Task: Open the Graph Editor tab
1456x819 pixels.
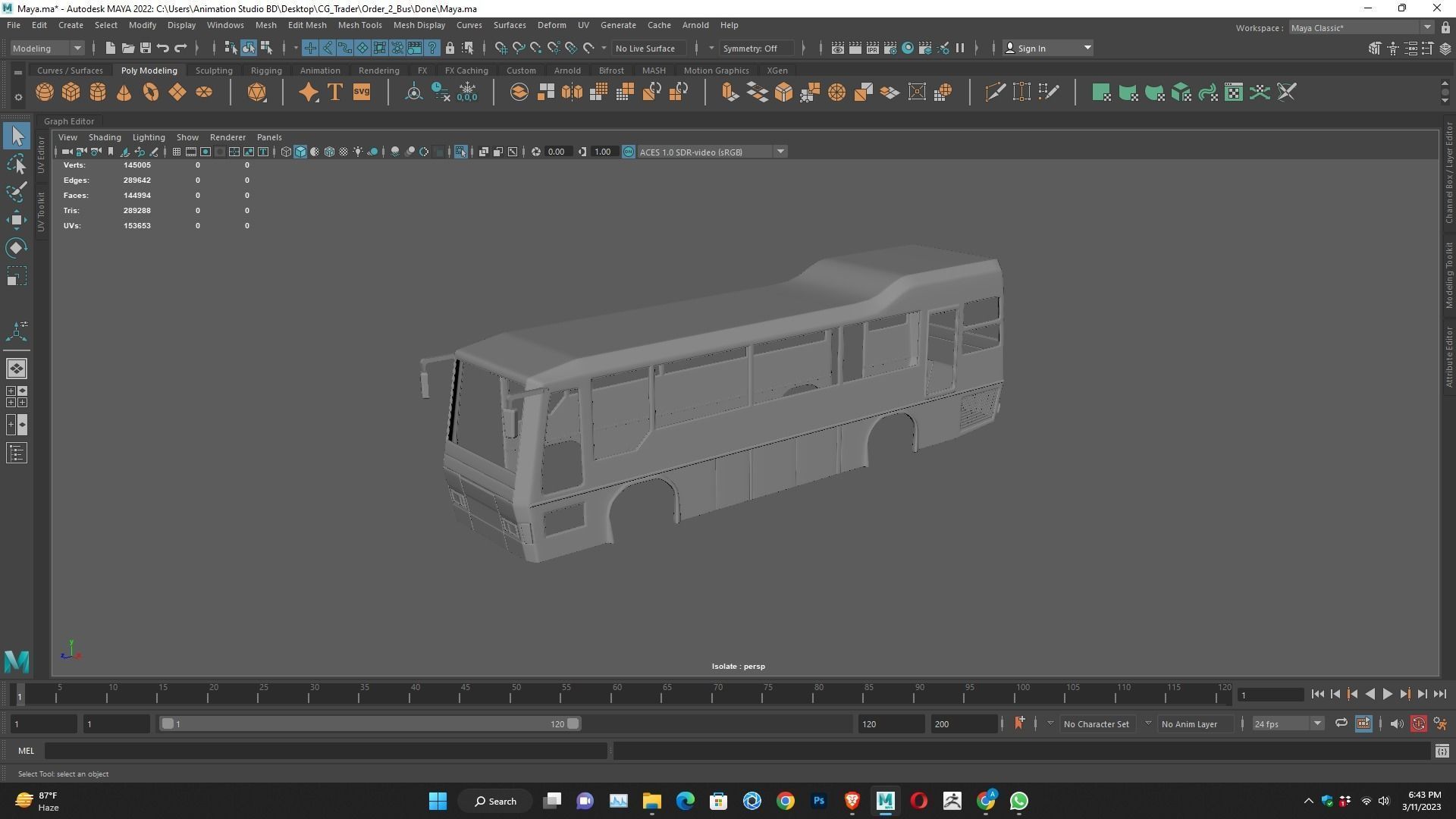Action: click(69, 121)
